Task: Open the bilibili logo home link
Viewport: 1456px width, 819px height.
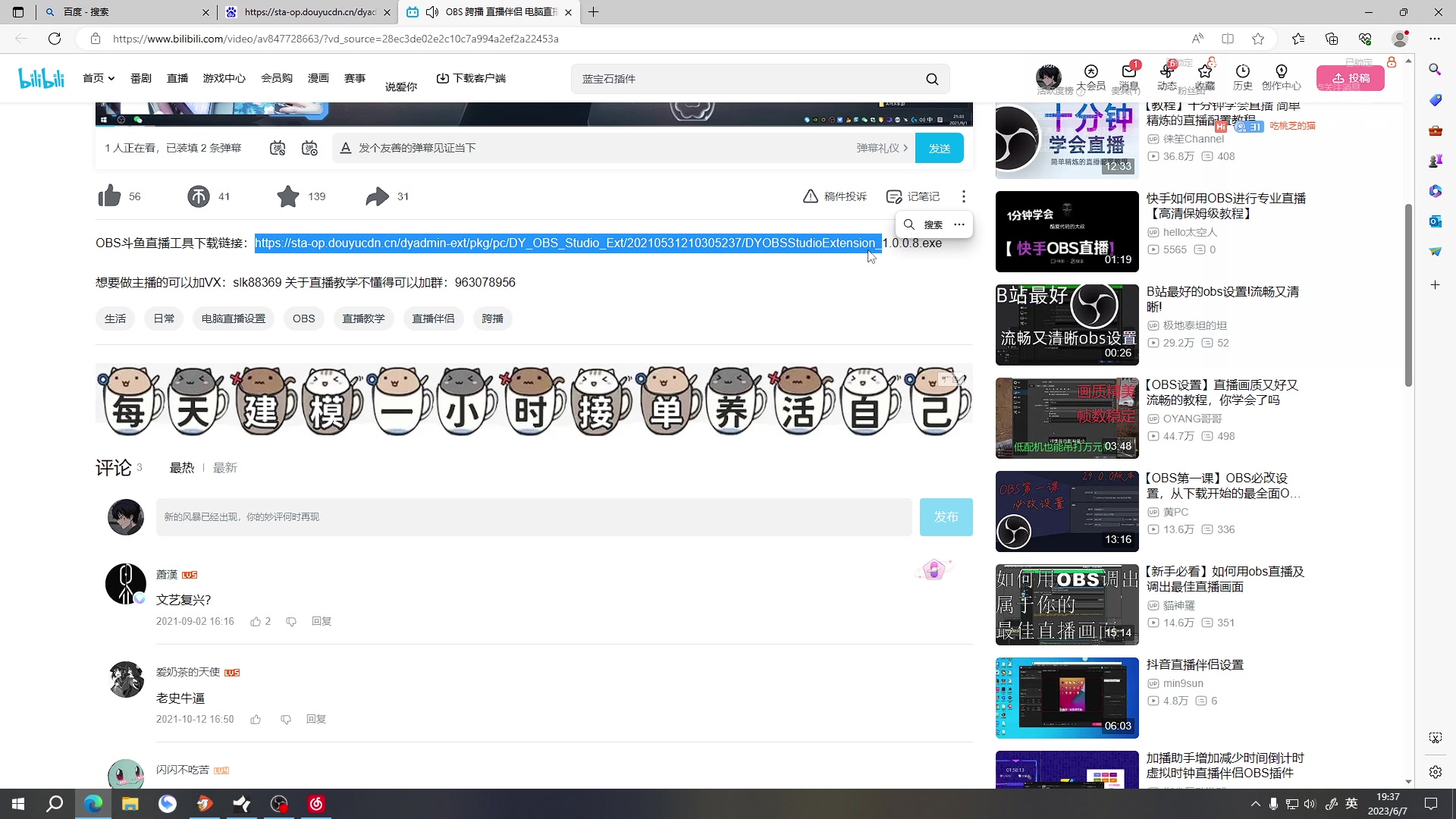Action: pos(42,78)
